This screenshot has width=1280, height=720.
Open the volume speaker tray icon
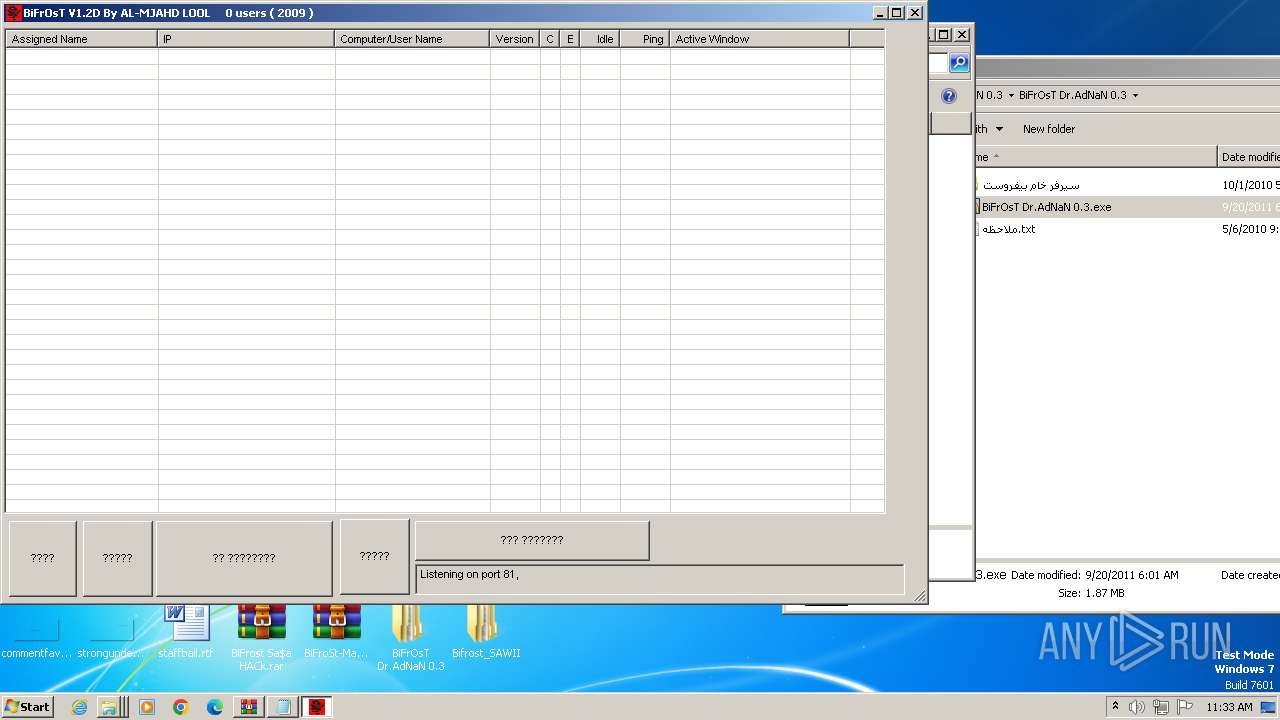click(1137, 707)
